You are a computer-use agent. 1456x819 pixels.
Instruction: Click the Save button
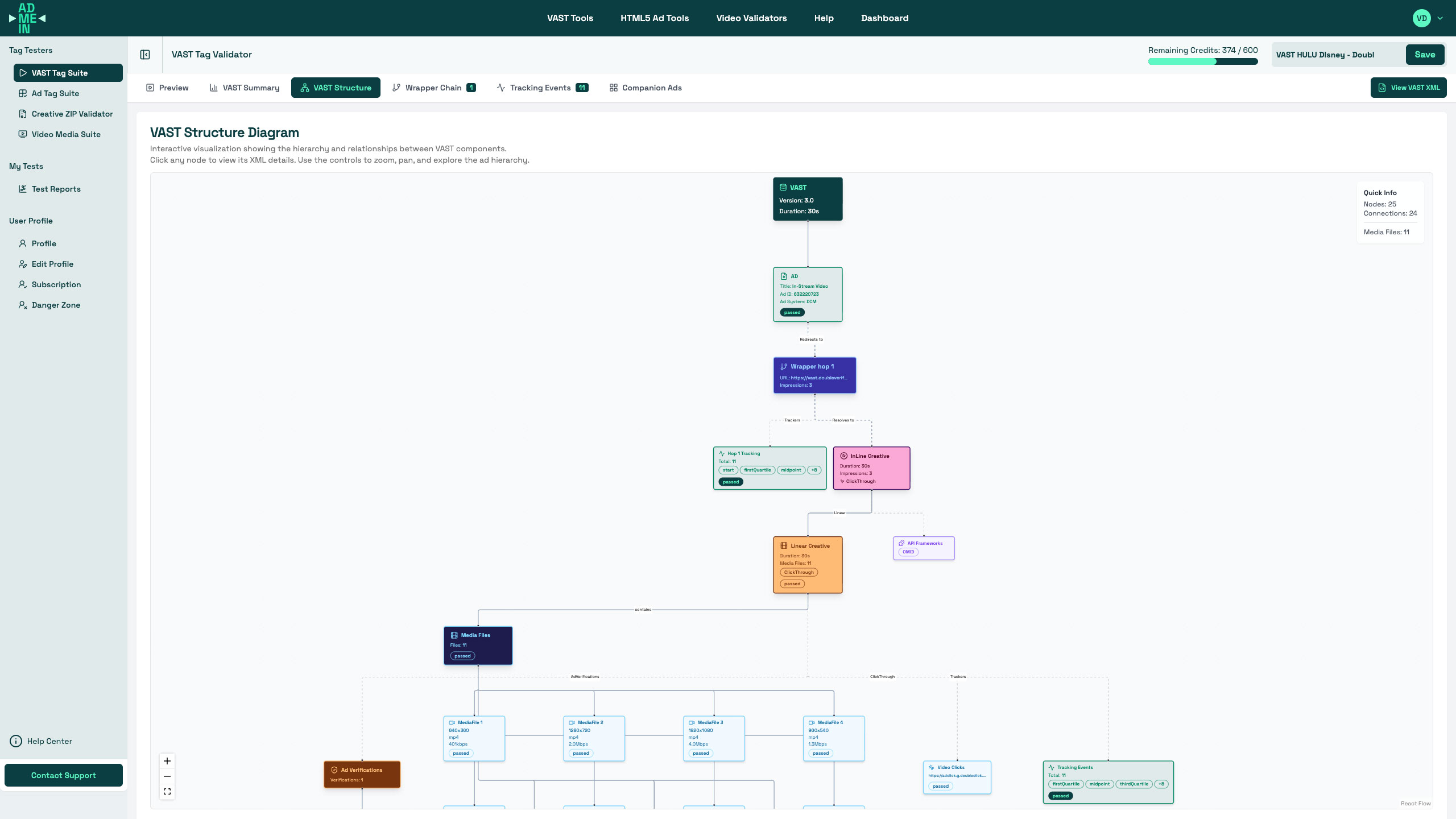click(x=1425, y=55)
